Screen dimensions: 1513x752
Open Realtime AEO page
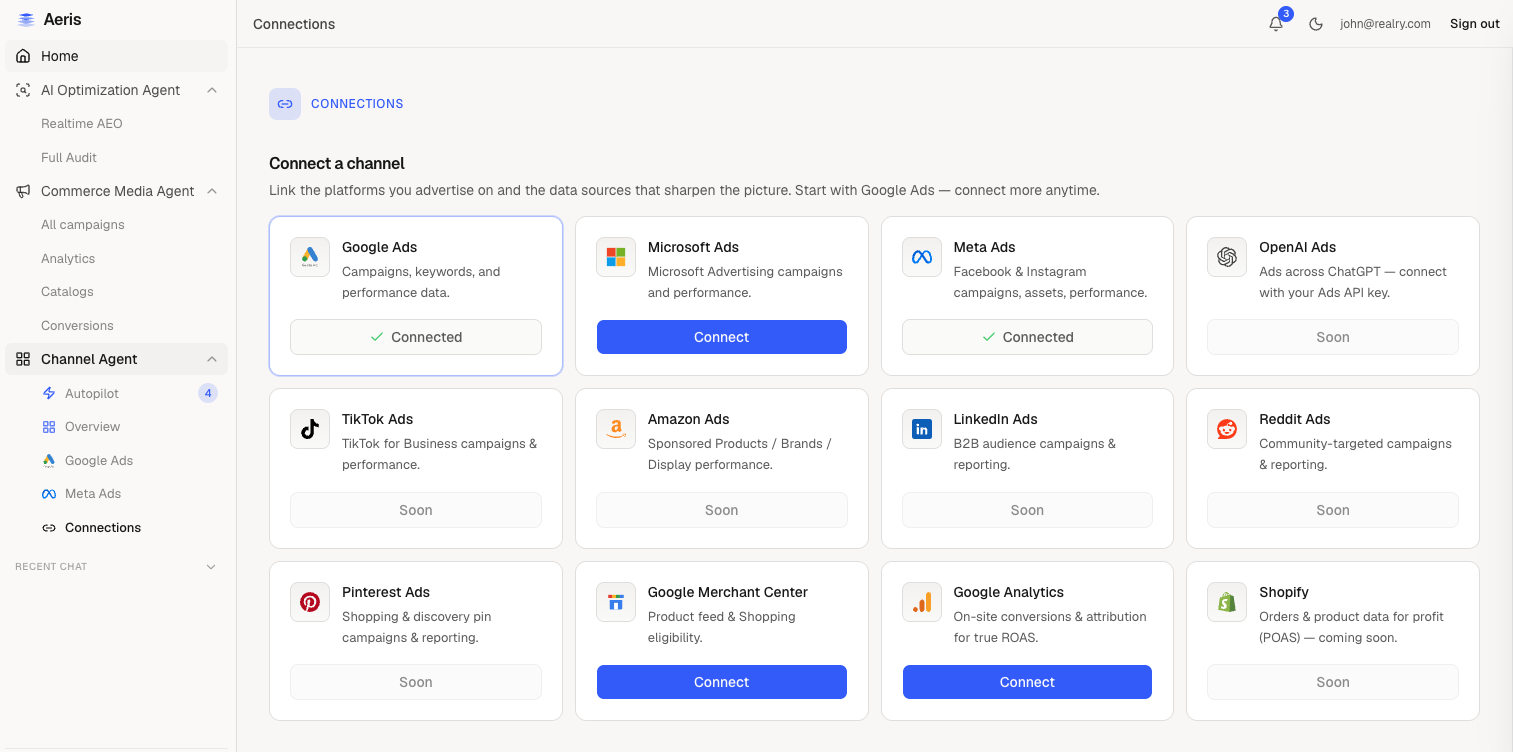tap(82, 124)
